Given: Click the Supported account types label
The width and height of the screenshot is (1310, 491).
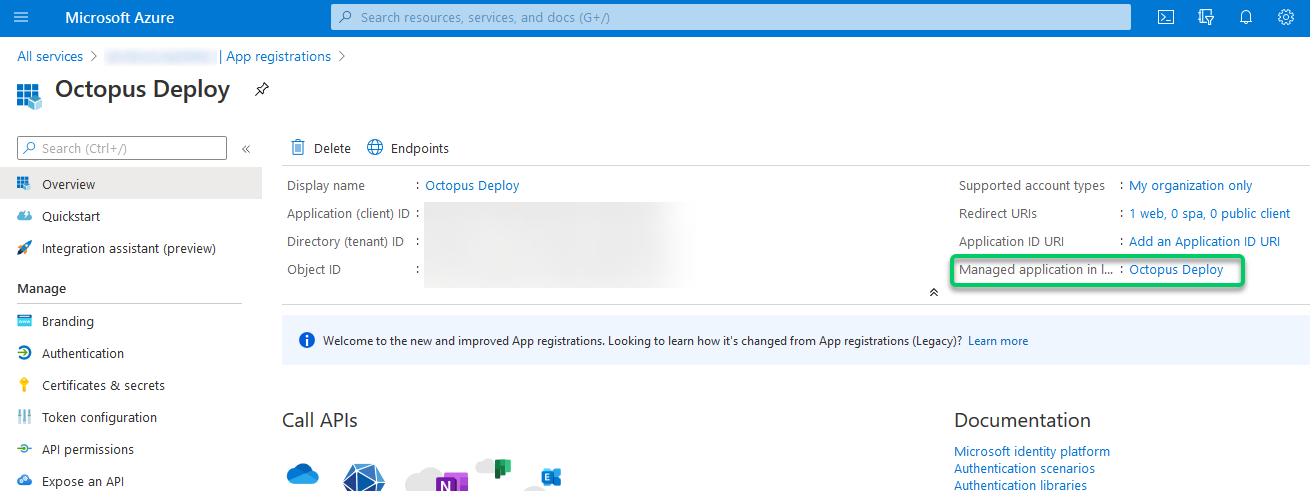Looking at the screenshot, I should 1032,185.
